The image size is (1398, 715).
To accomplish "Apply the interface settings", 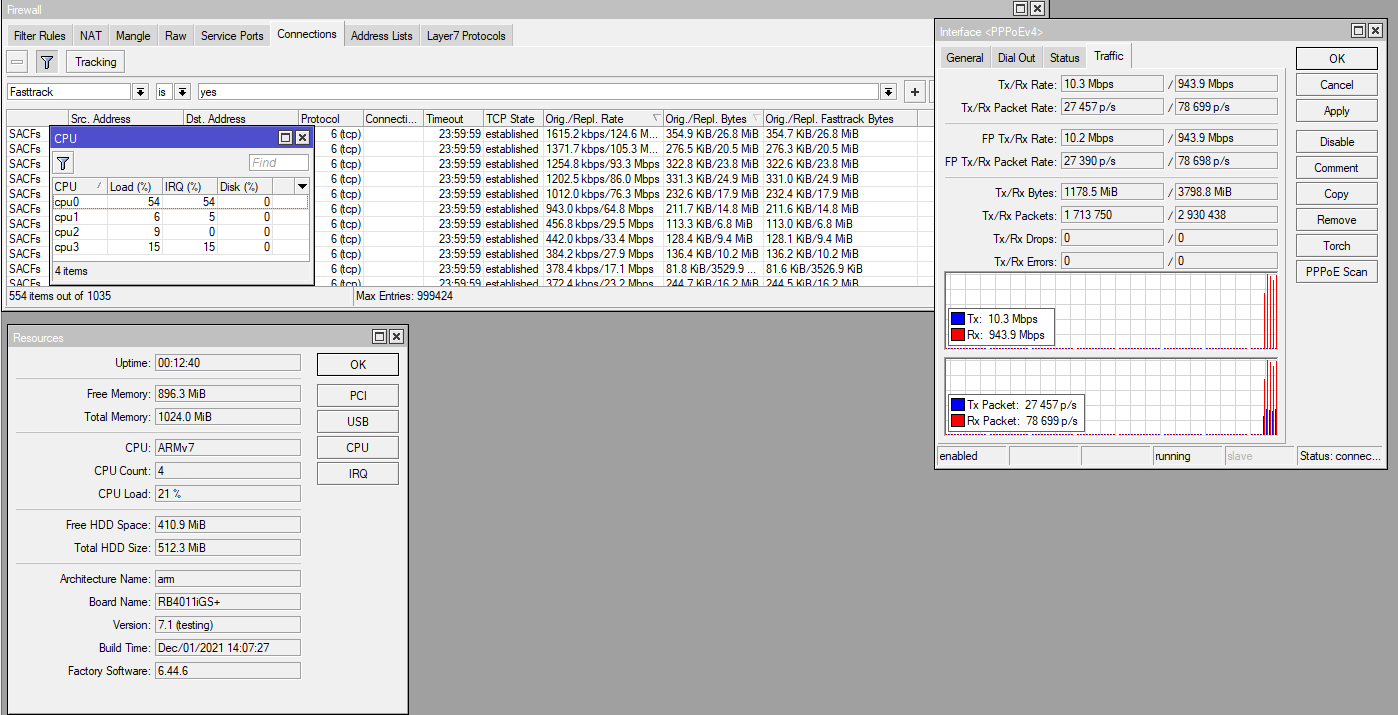I will [1337, 111].
